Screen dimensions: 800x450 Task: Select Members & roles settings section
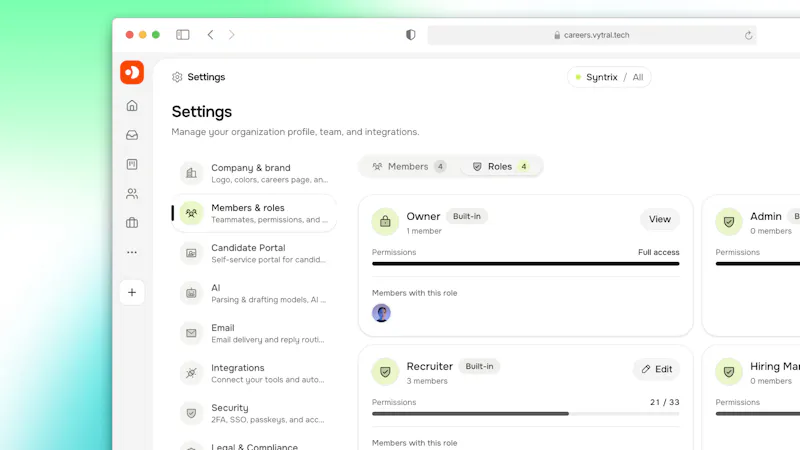[254, 213]
